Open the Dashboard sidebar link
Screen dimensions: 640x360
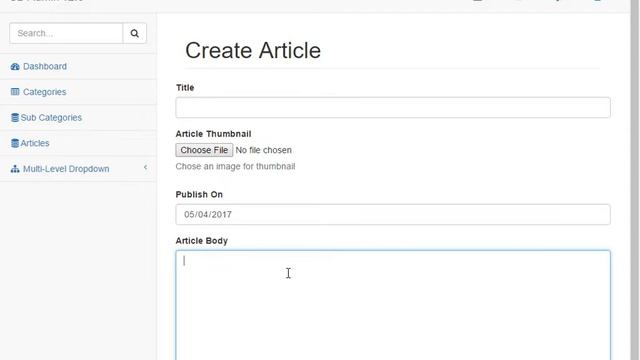tap(44, 66)
